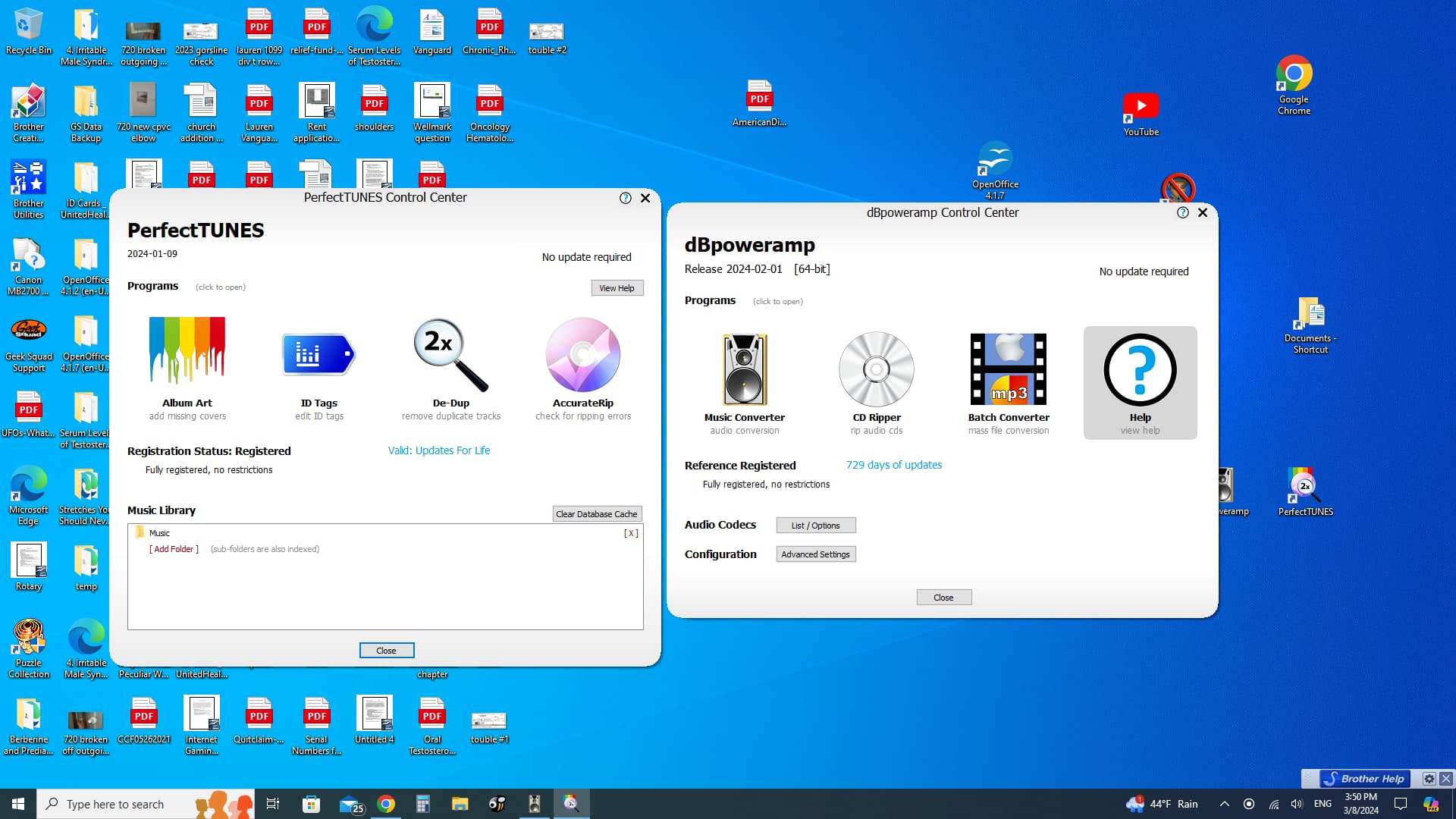The height and width of the screenshot is (819, 1456).
Task: Open the CD Ripper program
Action: 877,383
